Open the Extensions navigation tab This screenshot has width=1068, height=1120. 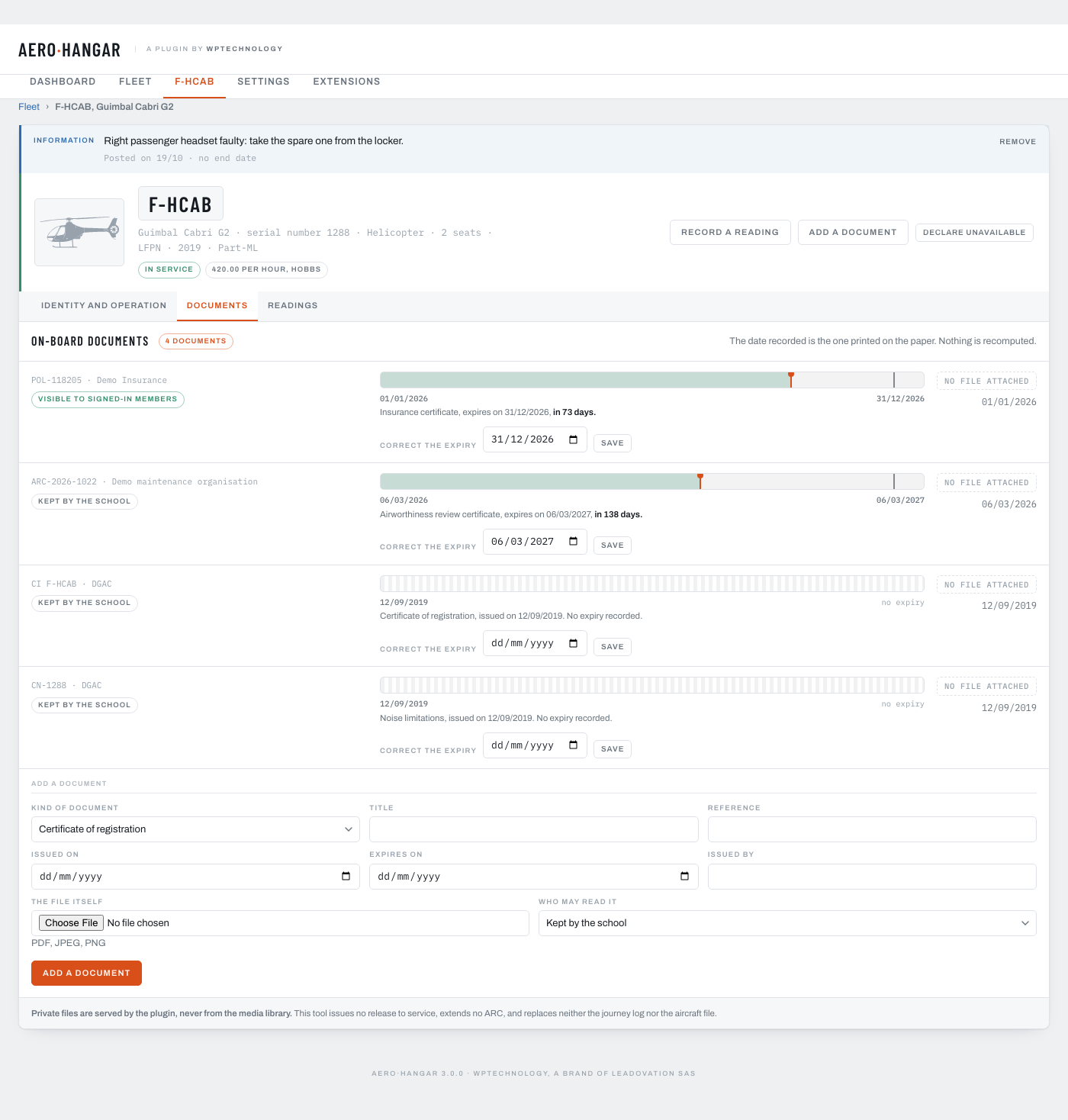(346, 82)
